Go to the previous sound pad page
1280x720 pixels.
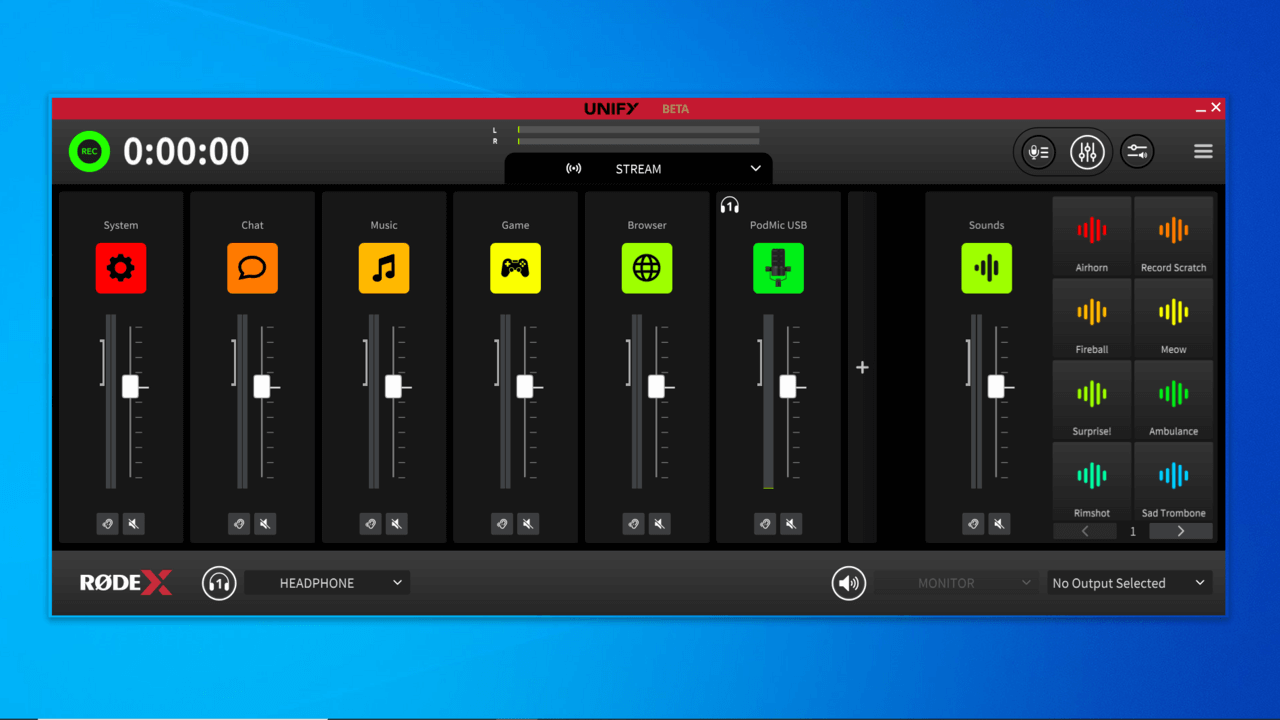point(1085,531)
